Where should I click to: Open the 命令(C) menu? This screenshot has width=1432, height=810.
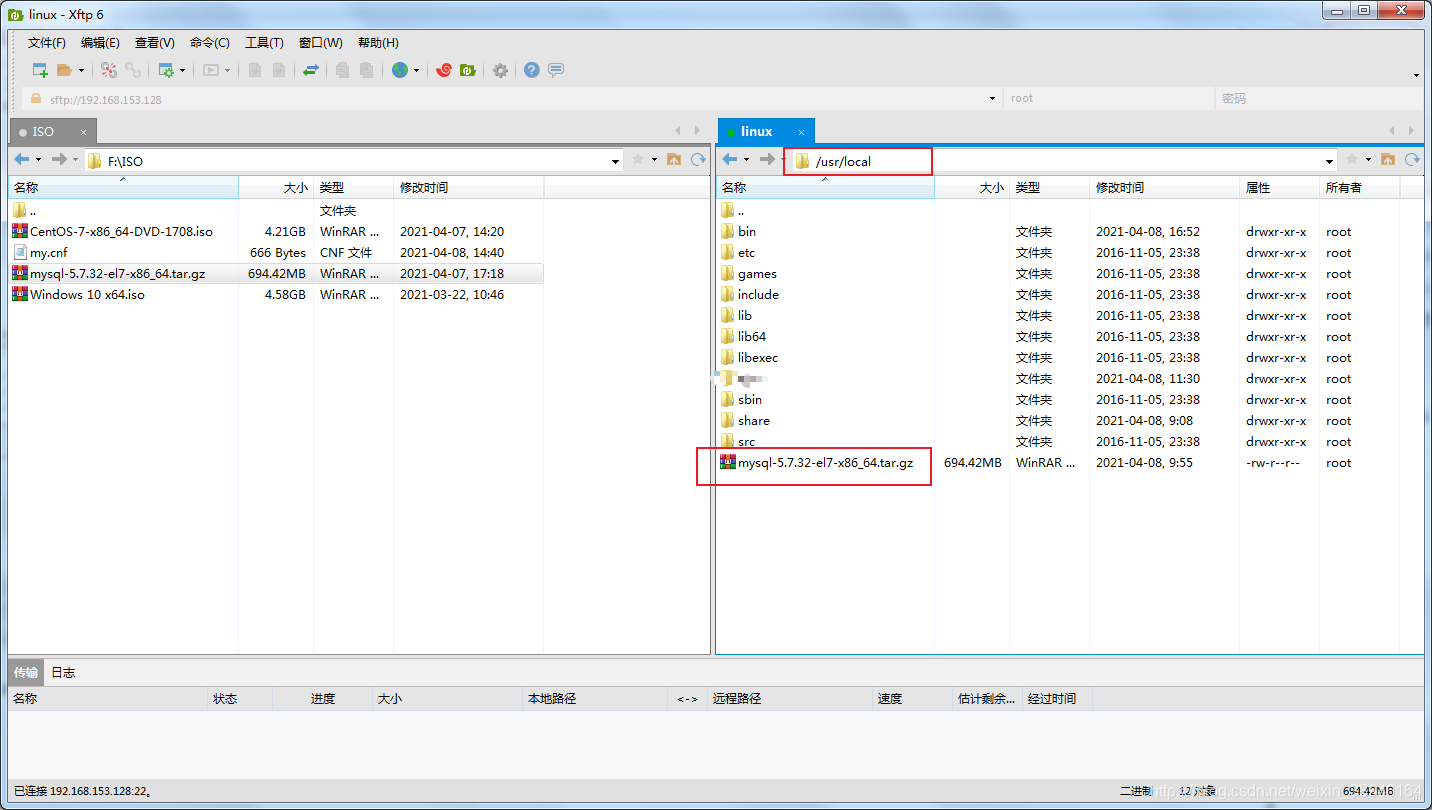[x=210, y=43]
